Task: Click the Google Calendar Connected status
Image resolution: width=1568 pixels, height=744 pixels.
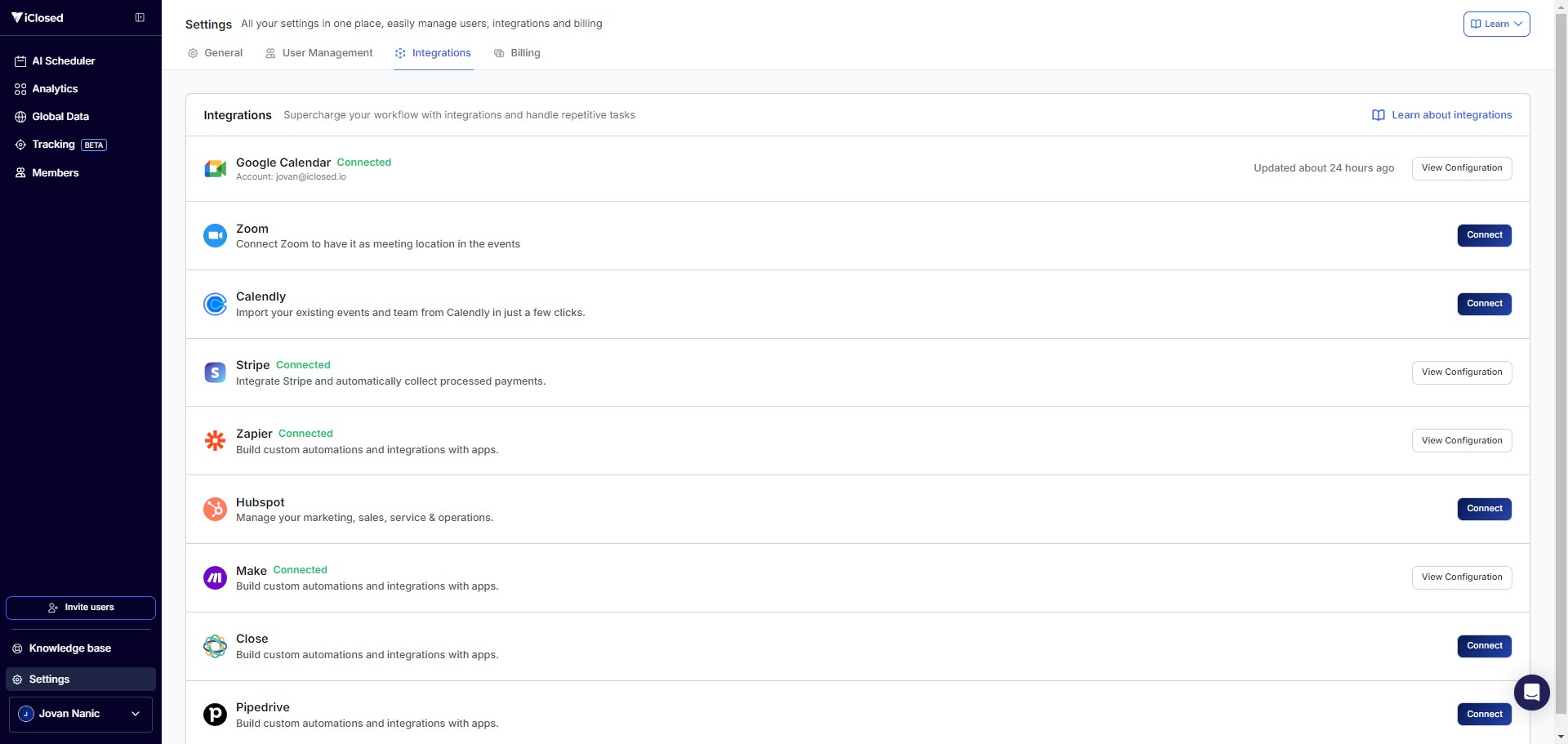Action: [x=364, y=163]
